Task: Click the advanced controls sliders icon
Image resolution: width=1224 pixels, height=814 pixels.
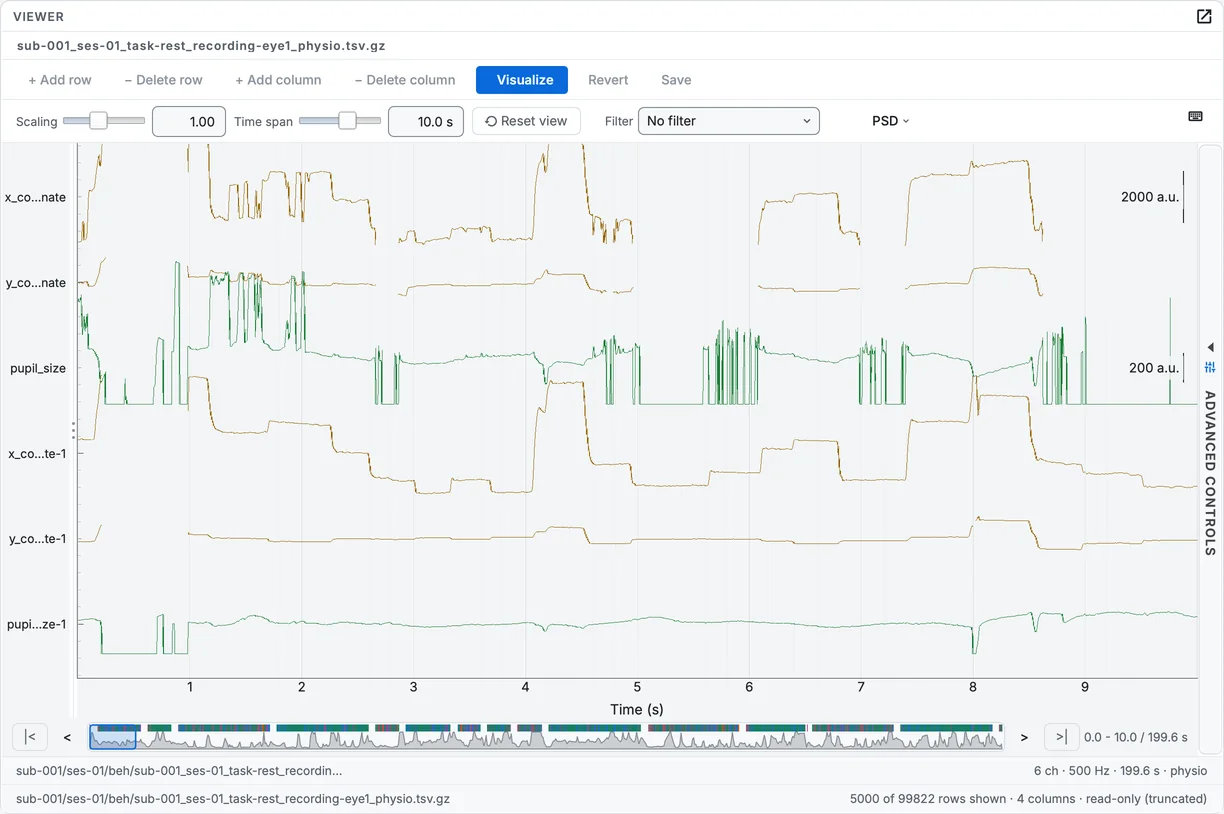Action: (1210, 367)
